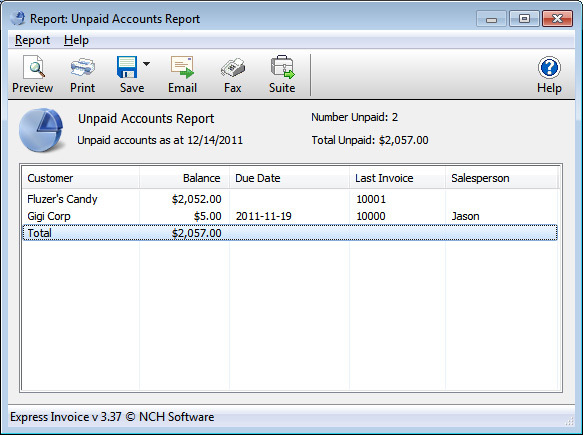The image size is (583, 435).
Task: Select the Gigi Corp row
Action: tap(290, 216)
